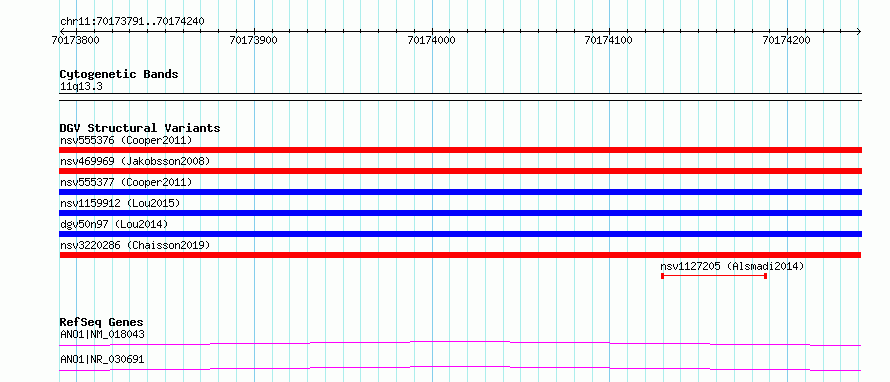Select the nsv1159912 (Lou2015) blue bar

tap(460, 213)
